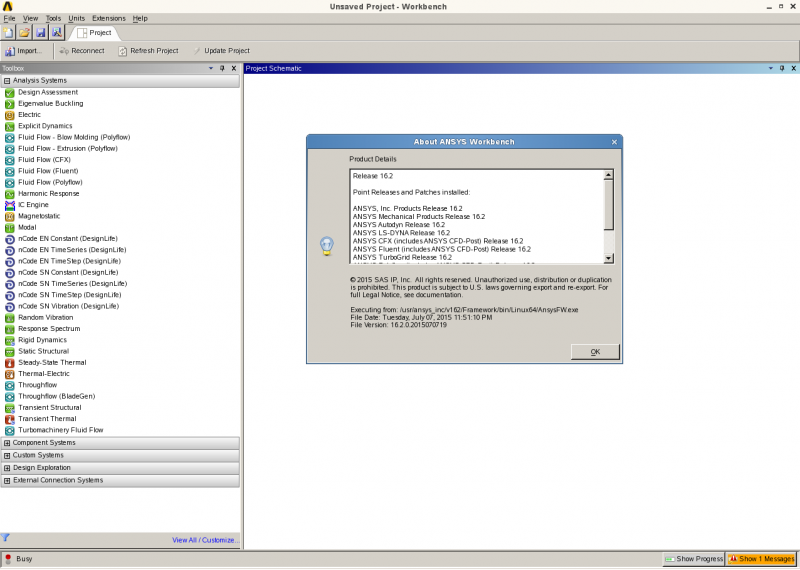Viewport: 800px width, 570px height.
Task: Select Fluid Flow - Extrusion (Polyflow)
Action: (x=68, y=149)
